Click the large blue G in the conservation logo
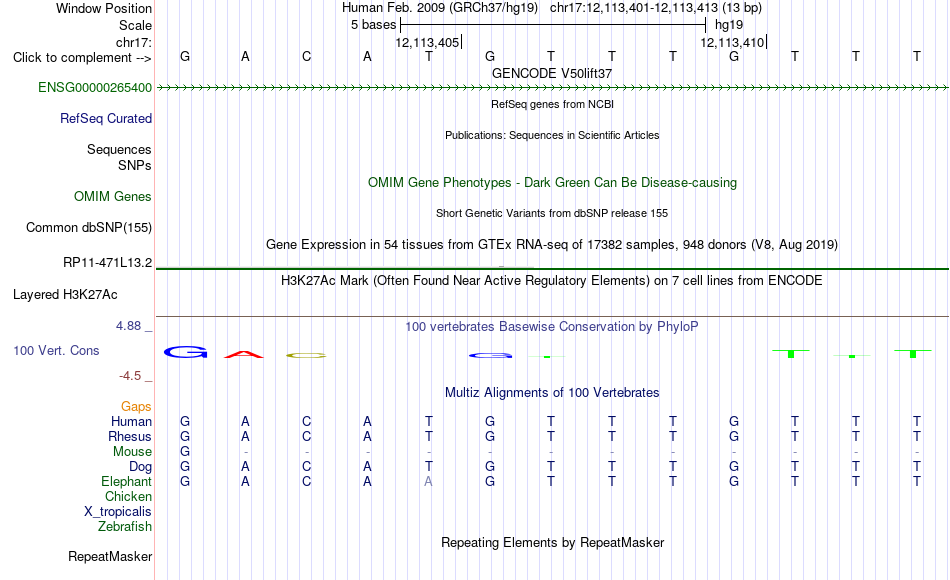Image resolution: width=950 pixels, height=580 pixels. pyautogui.click(x=185, y=352)
